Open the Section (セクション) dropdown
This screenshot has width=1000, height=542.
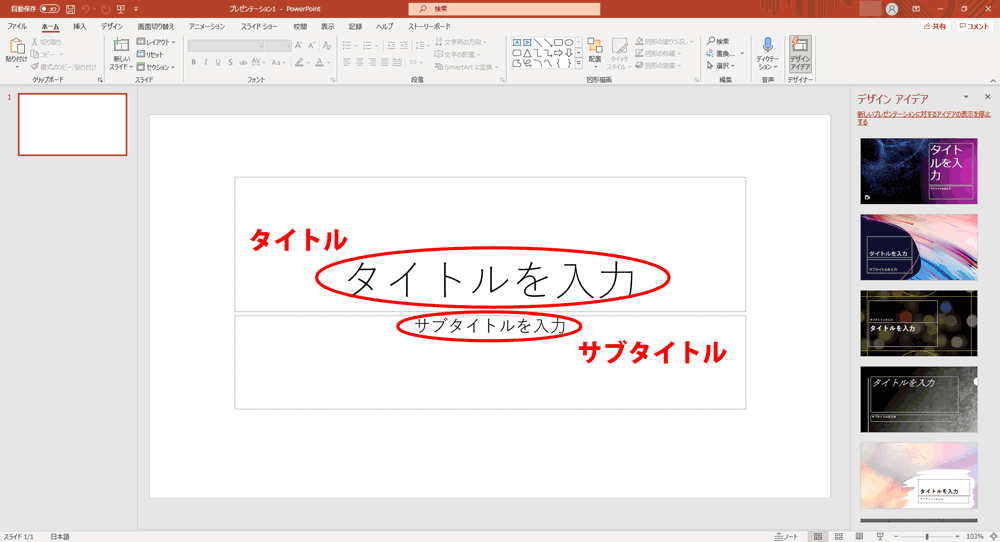pyautogui.click(x=156, y=67)
